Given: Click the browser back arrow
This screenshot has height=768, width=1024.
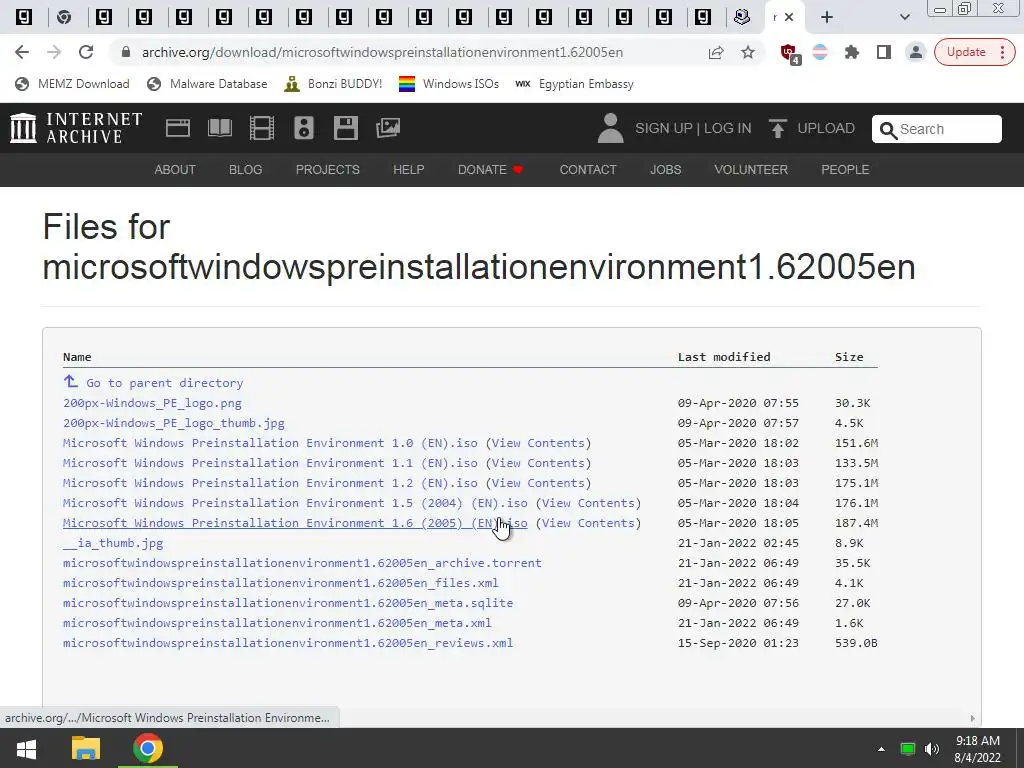Looking at the screenshot, I should (22, 52).
